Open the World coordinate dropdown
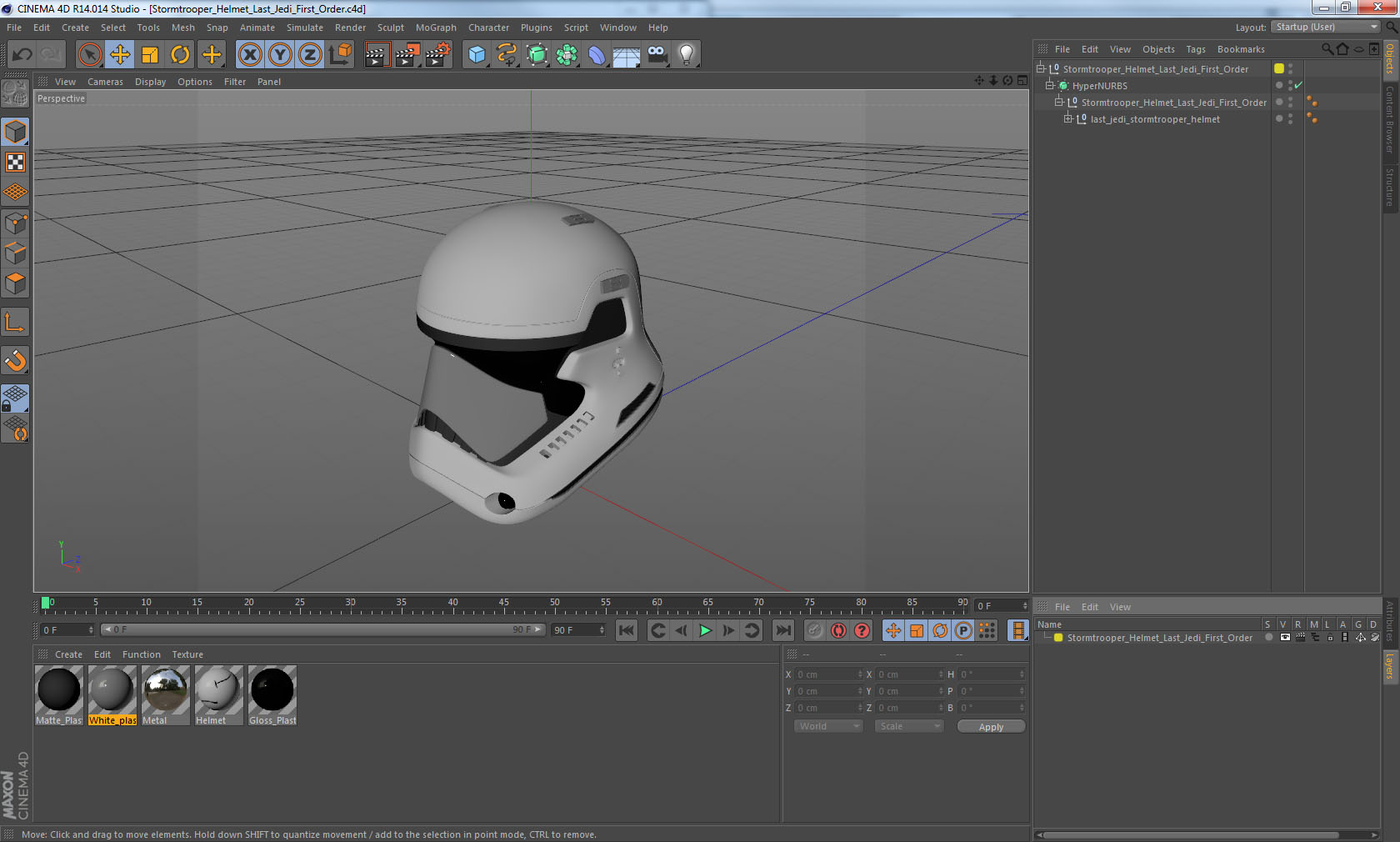Viewport: 1400px width, 842px height. [x=827, y=726]
